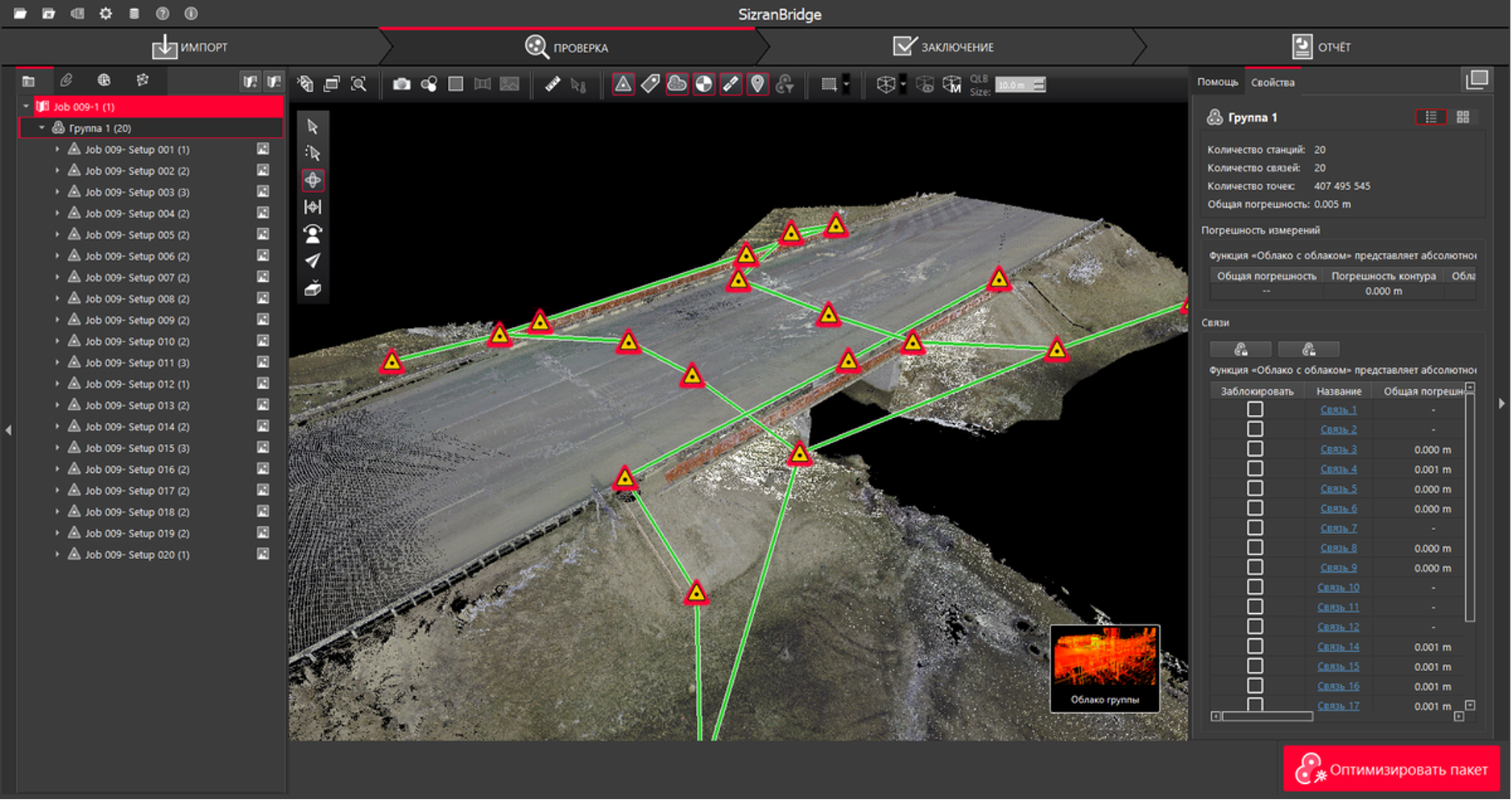This screenshot has height=800, width=1512.
Task: Click the links table vertical scrollbar
Action: (x=1470, y=508)
